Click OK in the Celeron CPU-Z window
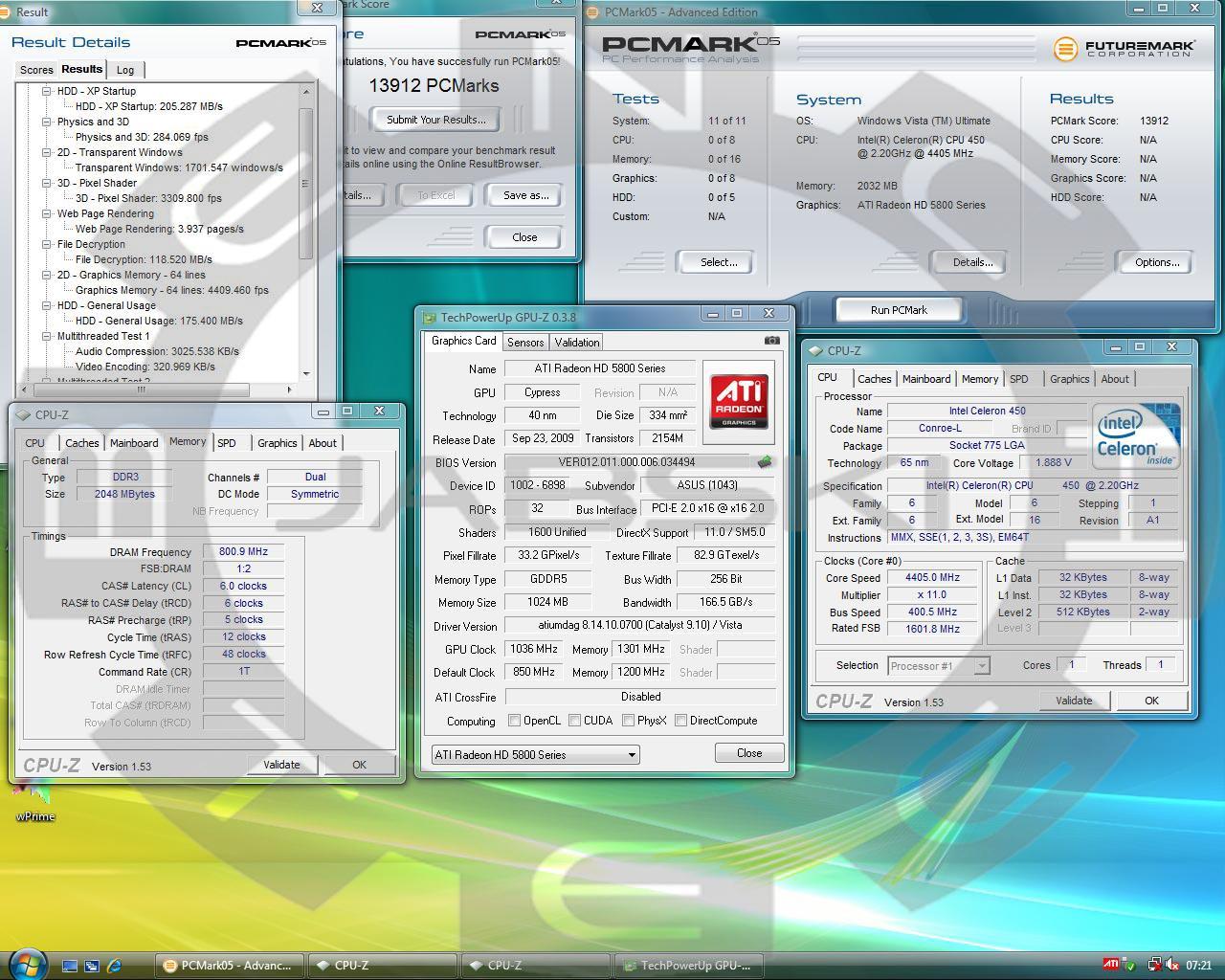This screenshot has width=1225, height=980. pos(1151,701)
